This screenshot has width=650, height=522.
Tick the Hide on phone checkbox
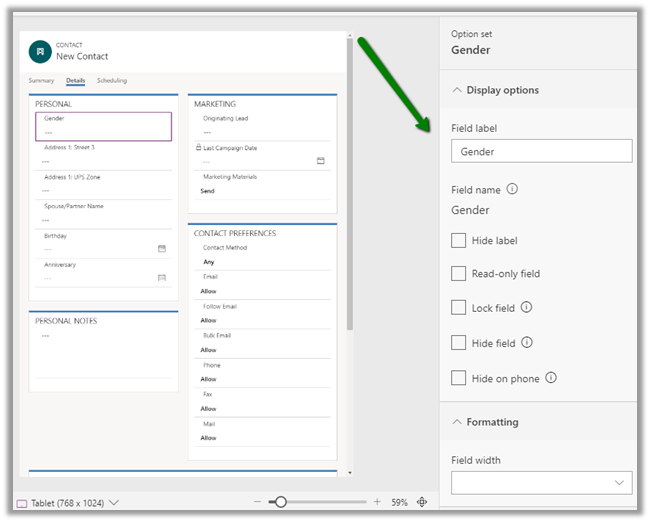pos(459,378)
